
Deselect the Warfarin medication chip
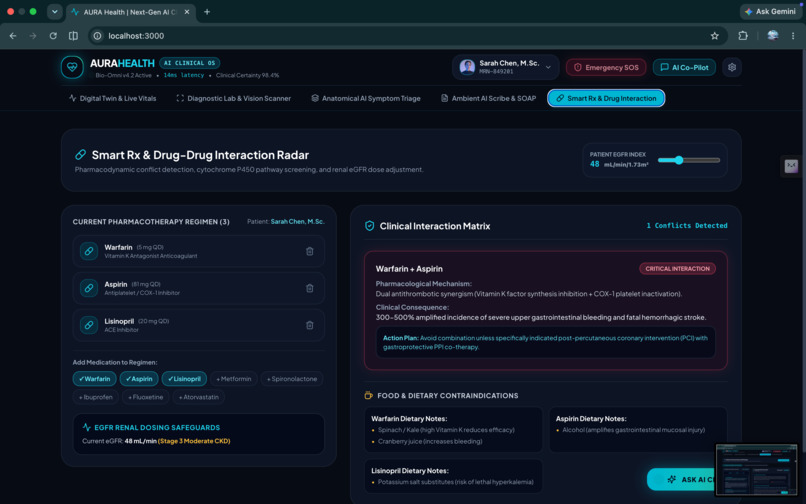click(x=95, y=379)
